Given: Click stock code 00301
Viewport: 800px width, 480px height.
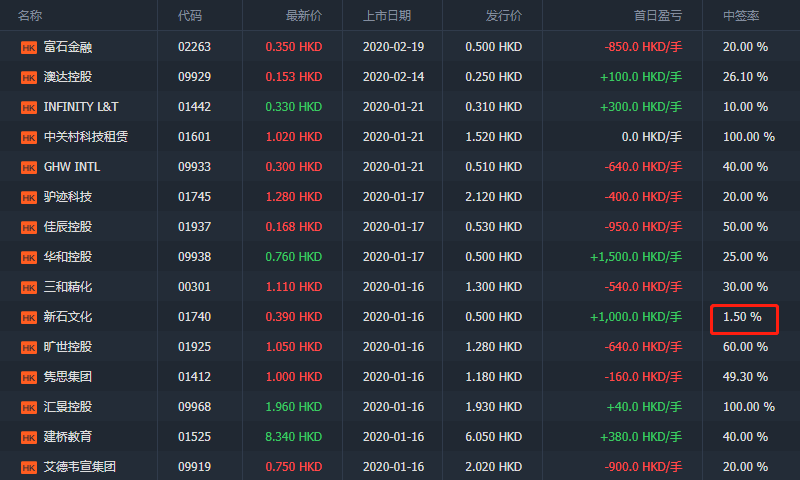Looking at the screenshot, I should pos(194,287).
